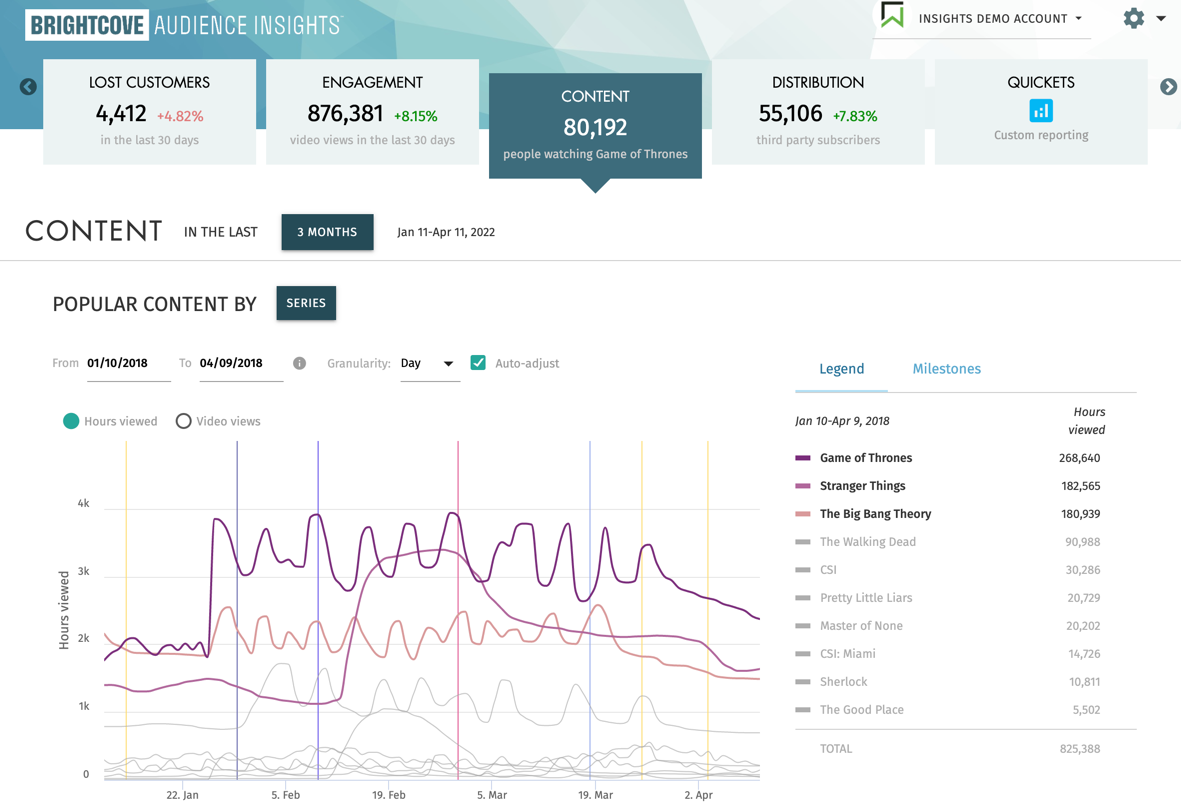This screenshot has width=1181, height=808.
Task: Open the 3 Months period selector
Action: click(x=327, y=232)
